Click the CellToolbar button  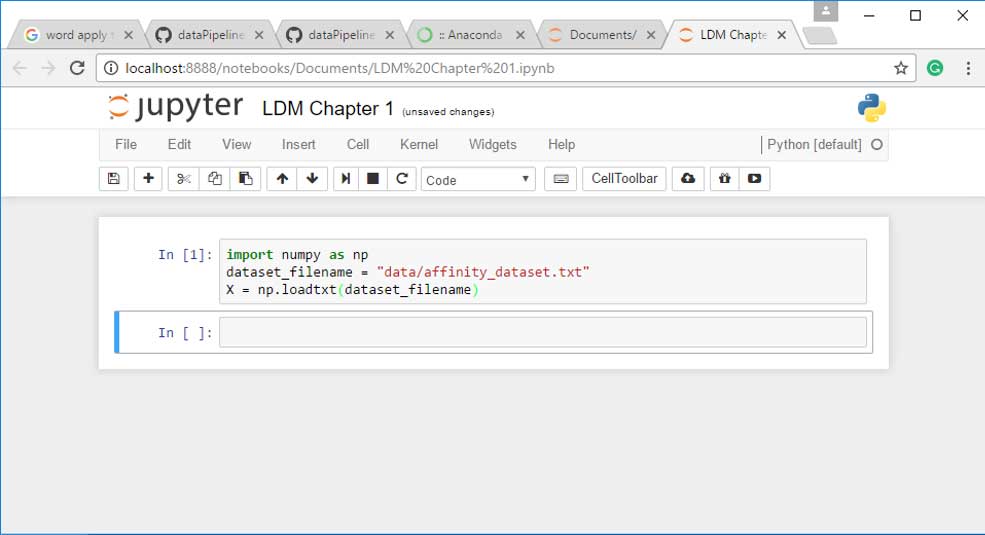624,179
